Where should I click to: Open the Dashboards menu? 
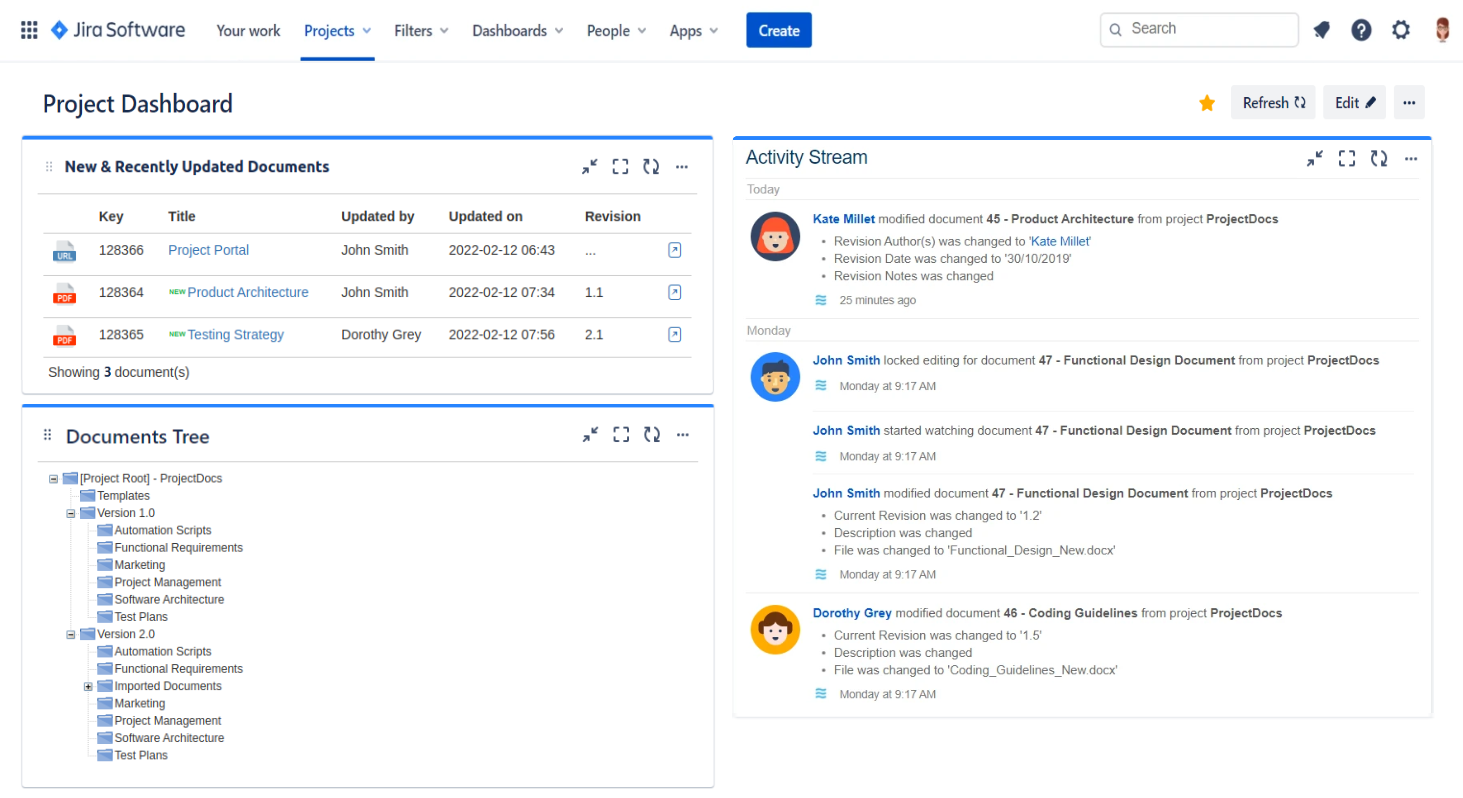[x=517, y=31]
